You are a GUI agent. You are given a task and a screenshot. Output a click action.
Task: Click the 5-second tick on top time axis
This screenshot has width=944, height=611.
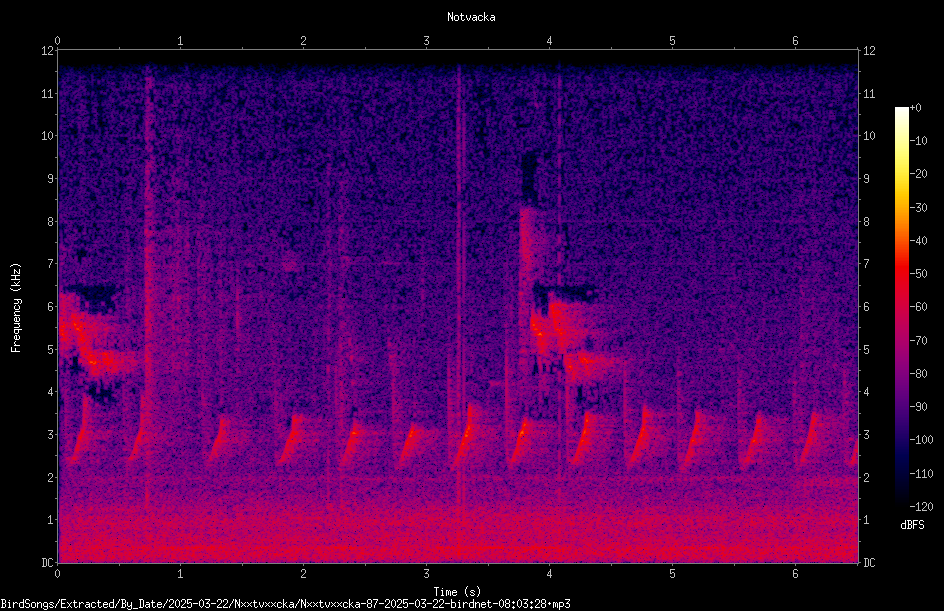point(672,41)
